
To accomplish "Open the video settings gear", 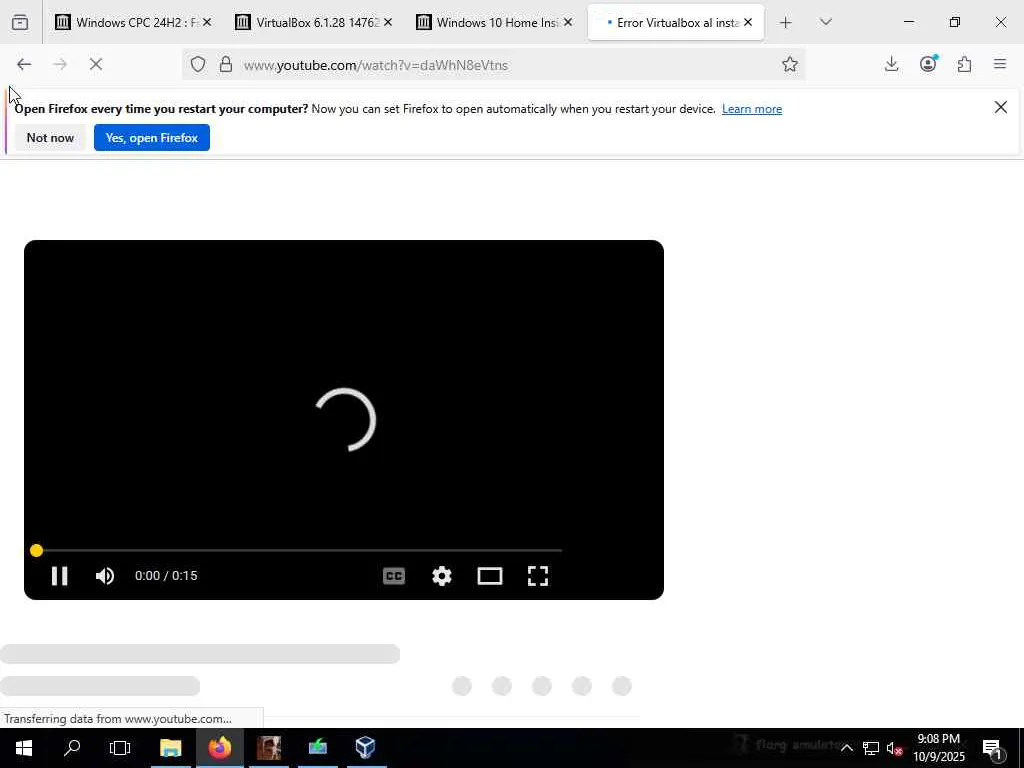I will click(x=442, y=576).
